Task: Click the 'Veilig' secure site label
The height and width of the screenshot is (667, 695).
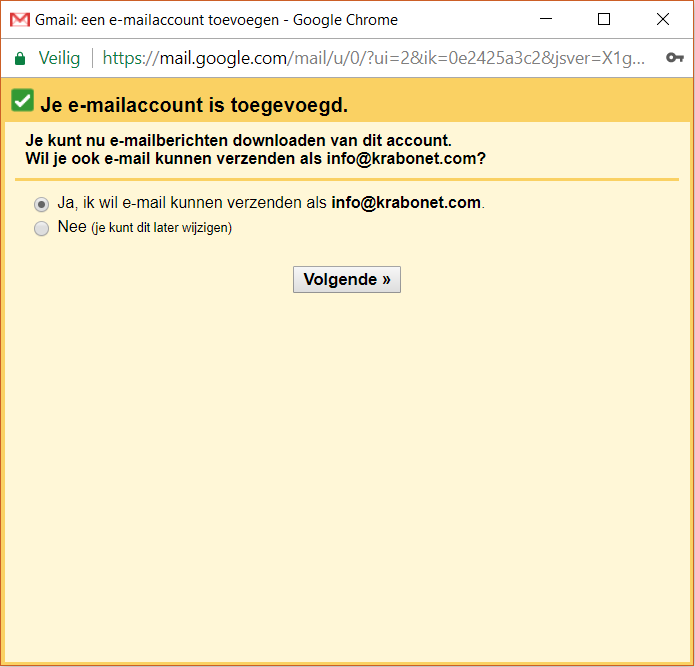Action: [59, 58]
